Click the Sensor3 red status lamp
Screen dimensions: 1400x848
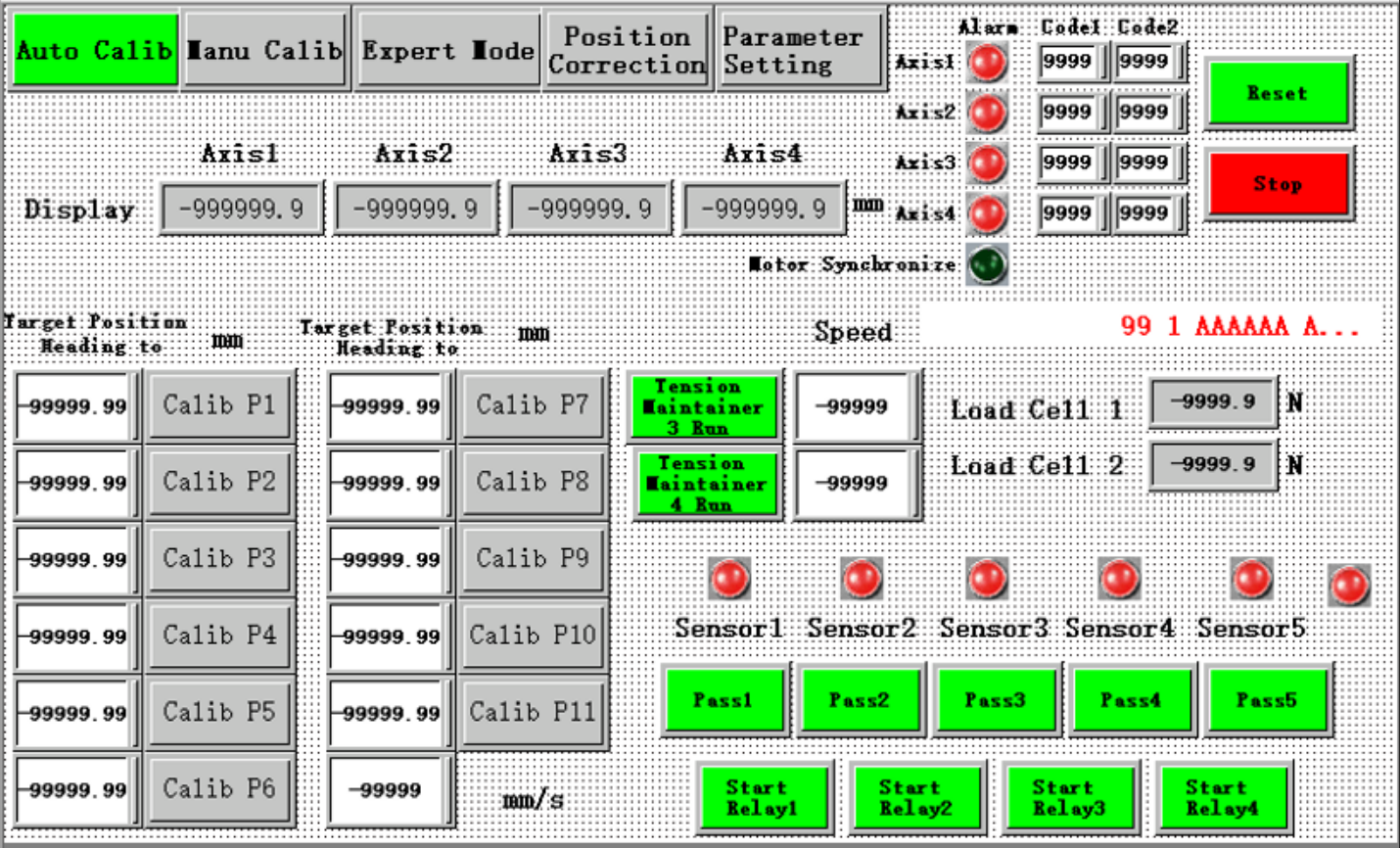987,580
